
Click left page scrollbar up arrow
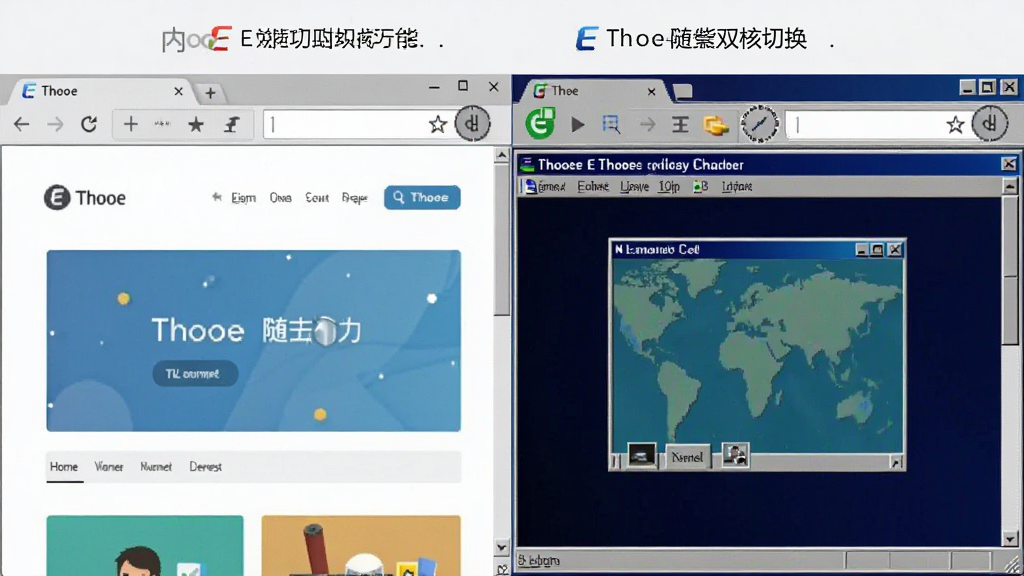502,155
